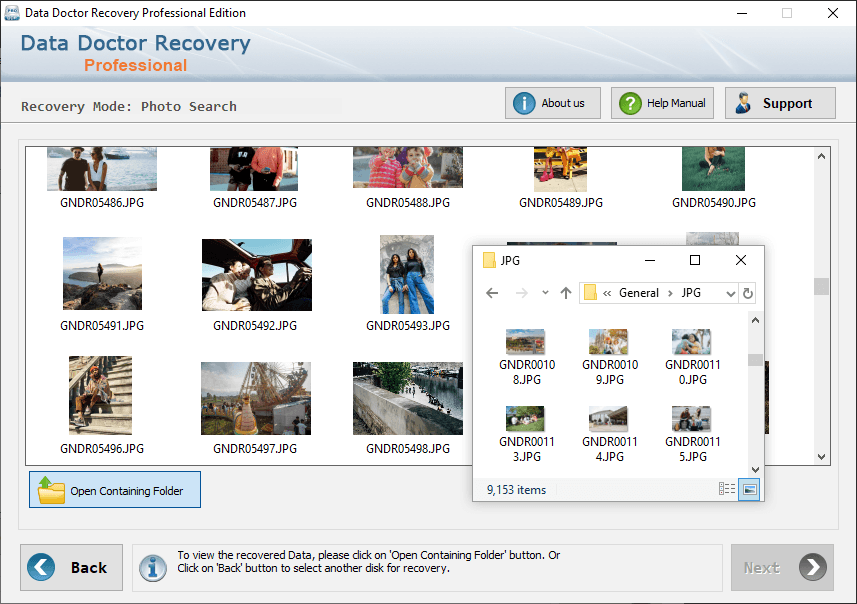Click Open Containing Folder button
The image size is (857, 604).
(115, 489)
